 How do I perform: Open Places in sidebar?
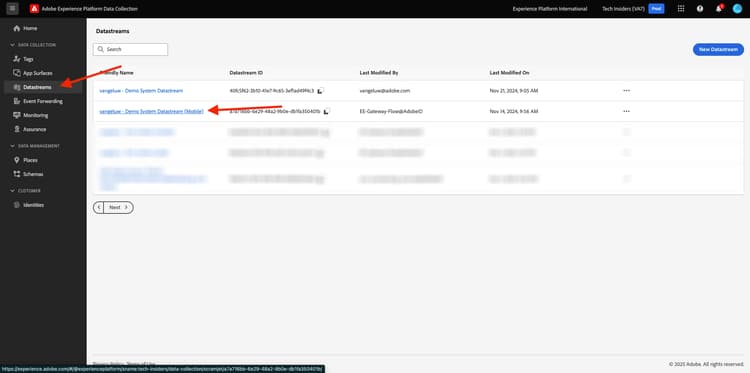point(30,160)
